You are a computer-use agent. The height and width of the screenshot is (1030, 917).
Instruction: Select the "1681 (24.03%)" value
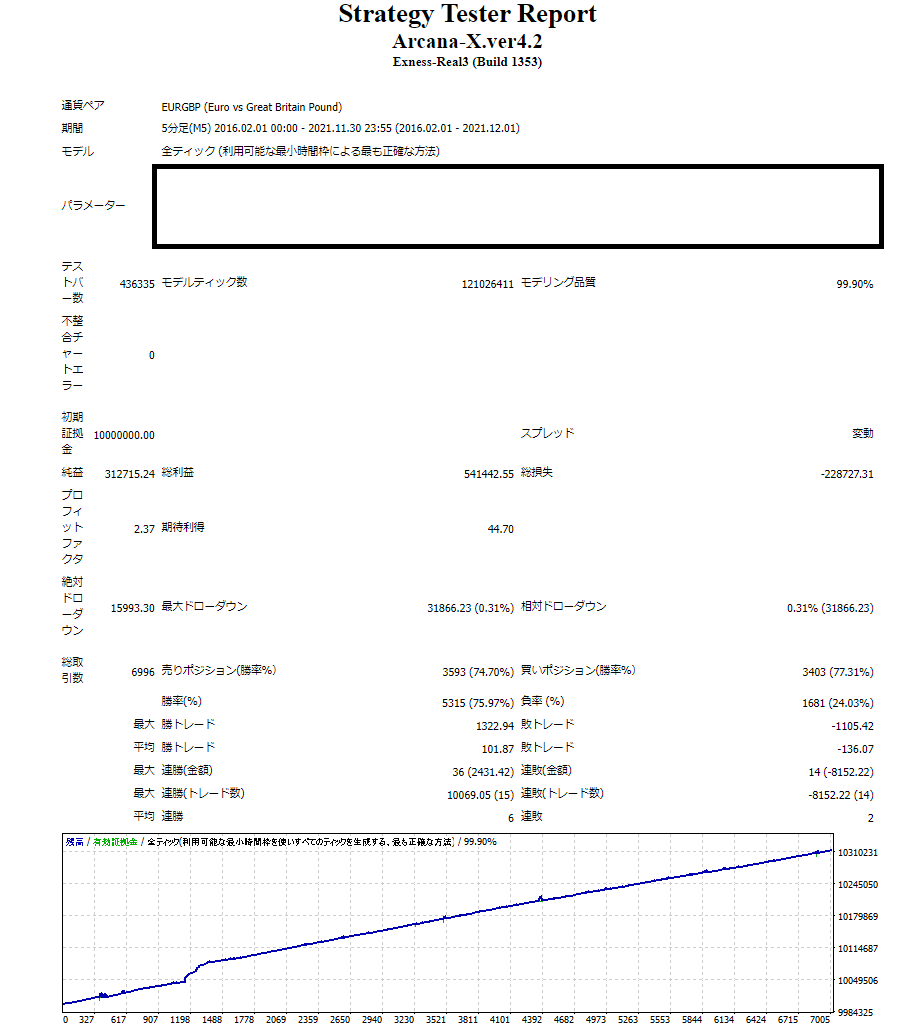[838, 703]
